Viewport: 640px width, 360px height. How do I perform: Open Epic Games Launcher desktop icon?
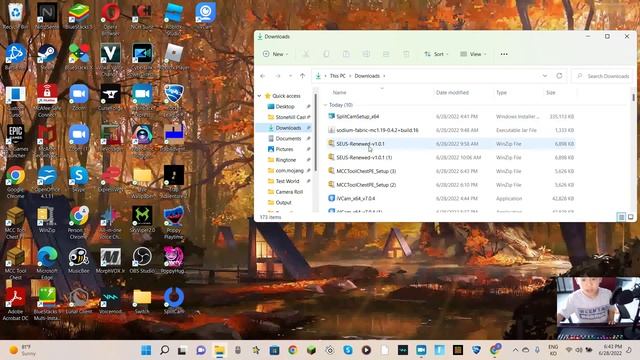(x=16, y=141)
